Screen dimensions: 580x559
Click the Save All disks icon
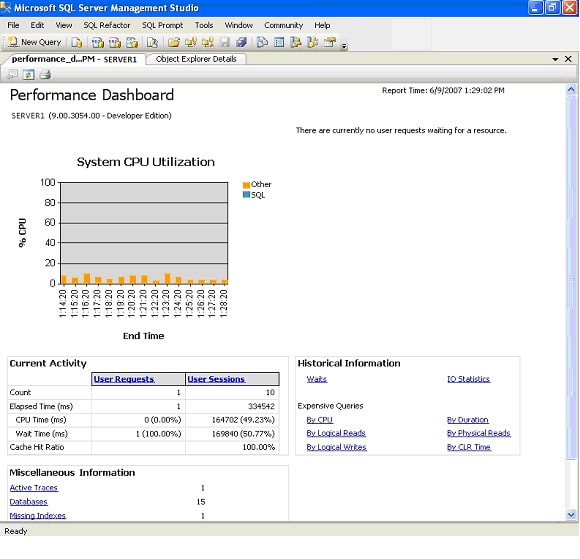point(241,42)
